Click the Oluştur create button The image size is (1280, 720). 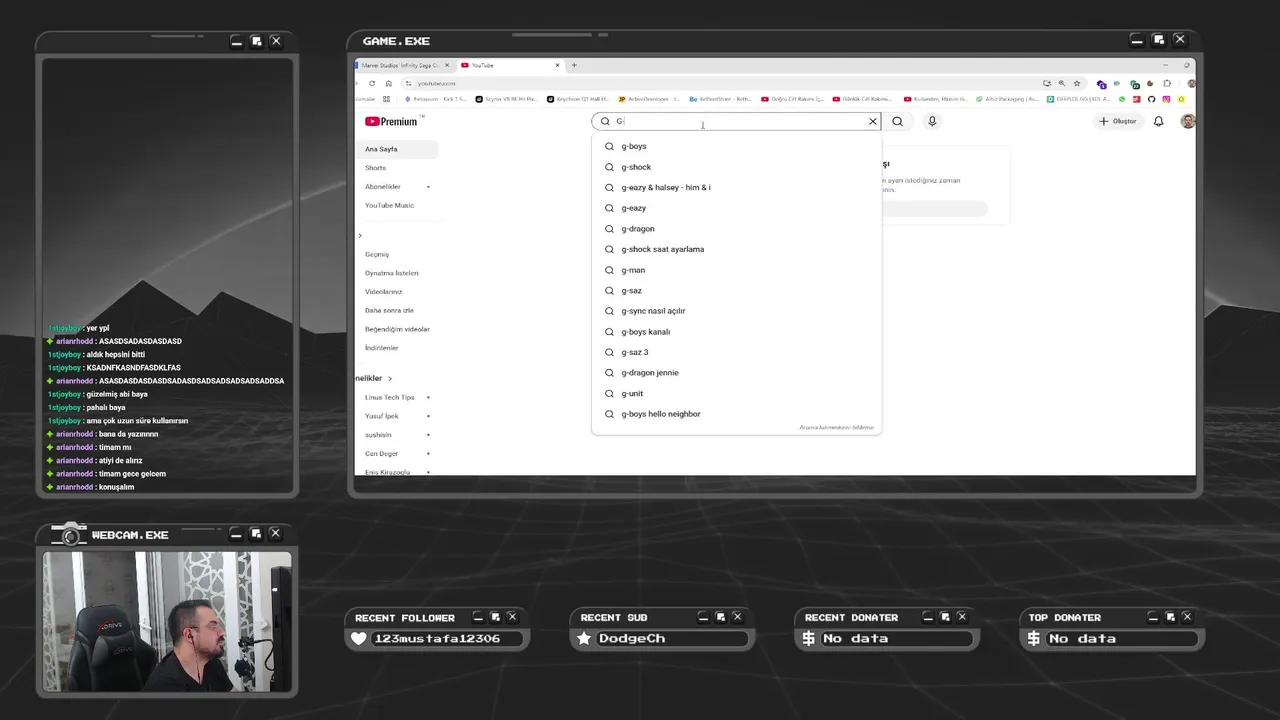click(1118, 121)
